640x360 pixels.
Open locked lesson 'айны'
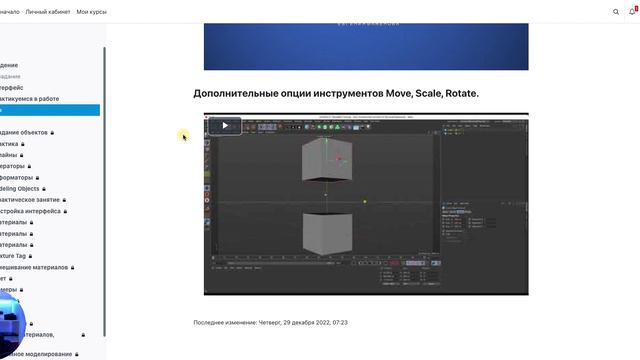pos(9,155)
